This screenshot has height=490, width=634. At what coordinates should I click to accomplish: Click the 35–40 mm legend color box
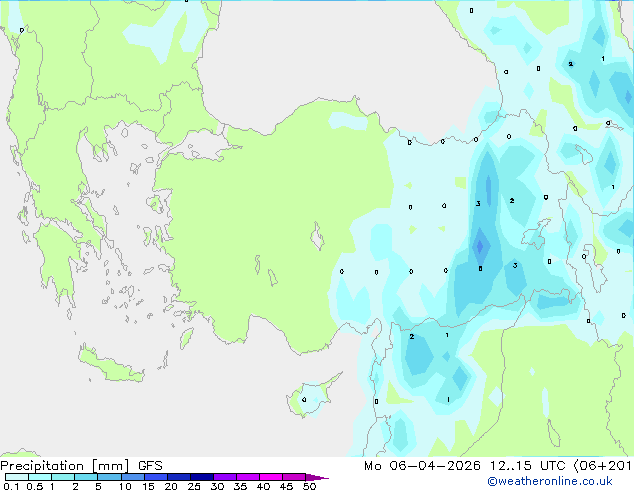[247, 477]
